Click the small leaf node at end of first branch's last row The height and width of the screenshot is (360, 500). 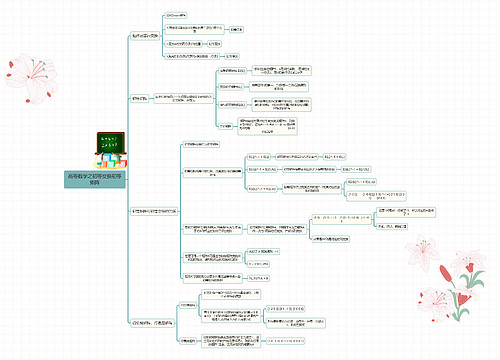(x=232, y=56)
